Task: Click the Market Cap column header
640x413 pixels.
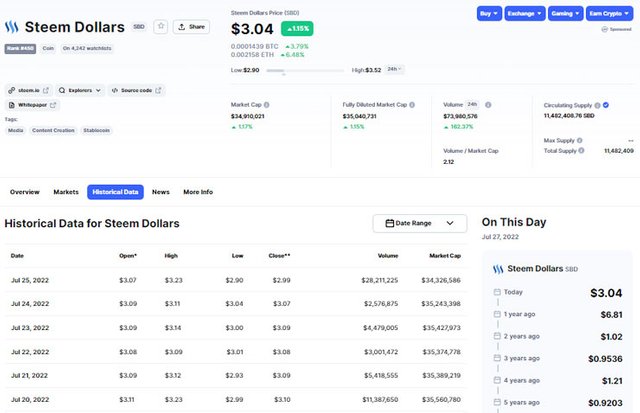Action: tap(445, 256)
